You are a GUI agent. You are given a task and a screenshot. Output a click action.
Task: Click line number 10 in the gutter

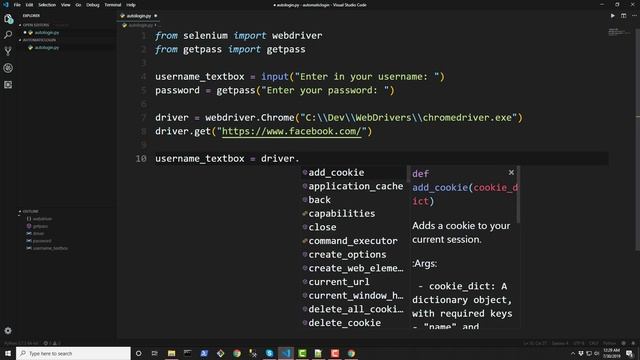tap(141, 159)
